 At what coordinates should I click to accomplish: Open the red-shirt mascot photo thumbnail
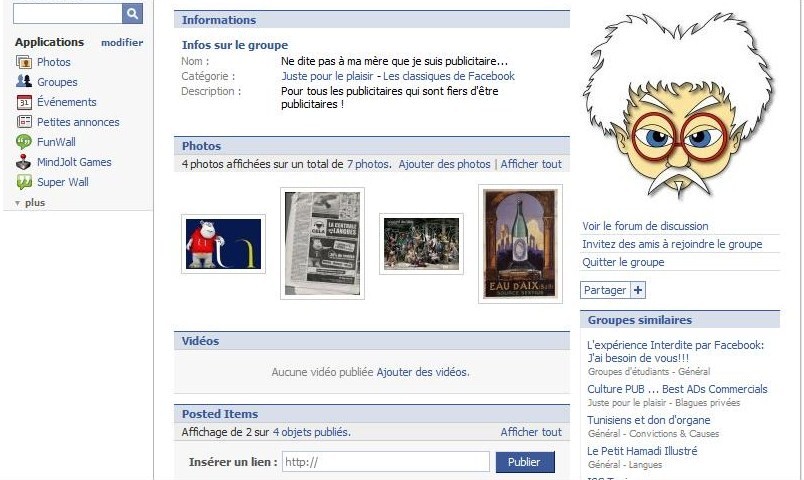[x=223, y=244]
